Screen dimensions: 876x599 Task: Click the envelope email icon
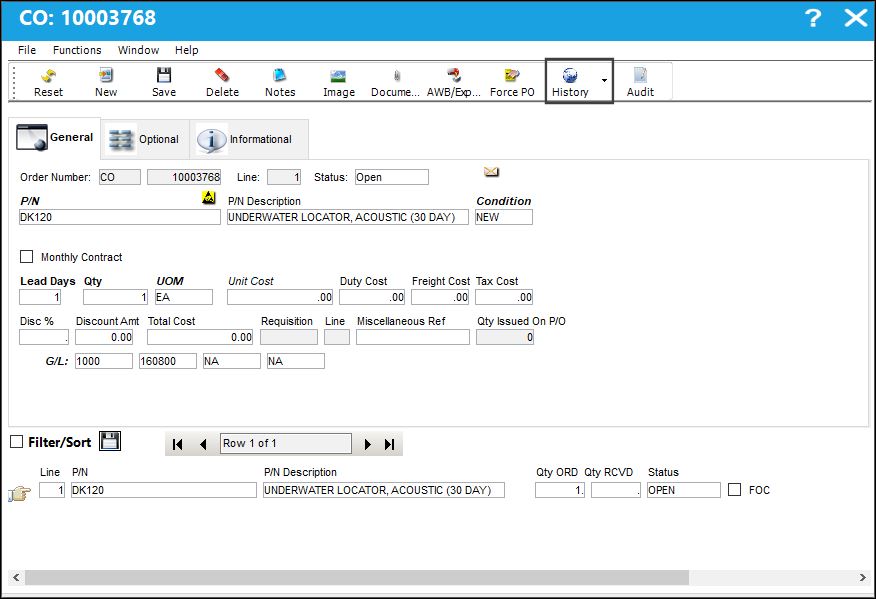pos(491,172)
